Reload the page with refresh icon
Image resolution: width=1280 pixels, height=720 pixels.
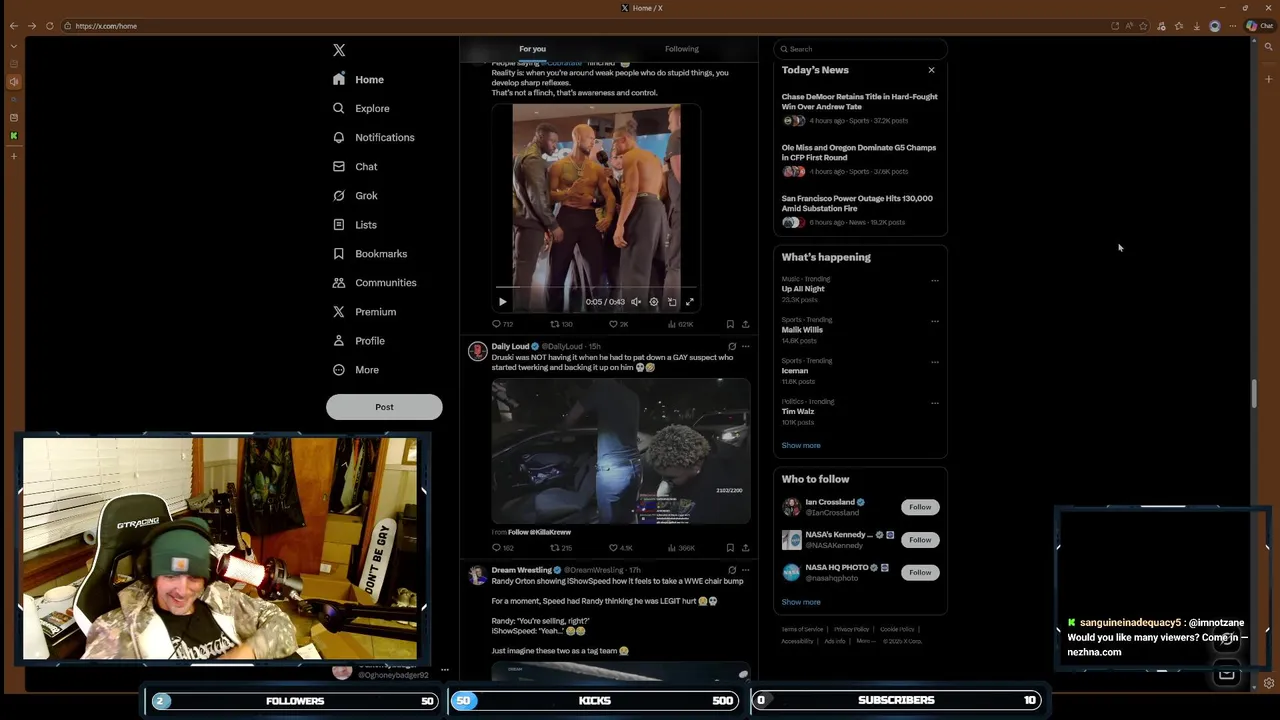click(49, 26)
